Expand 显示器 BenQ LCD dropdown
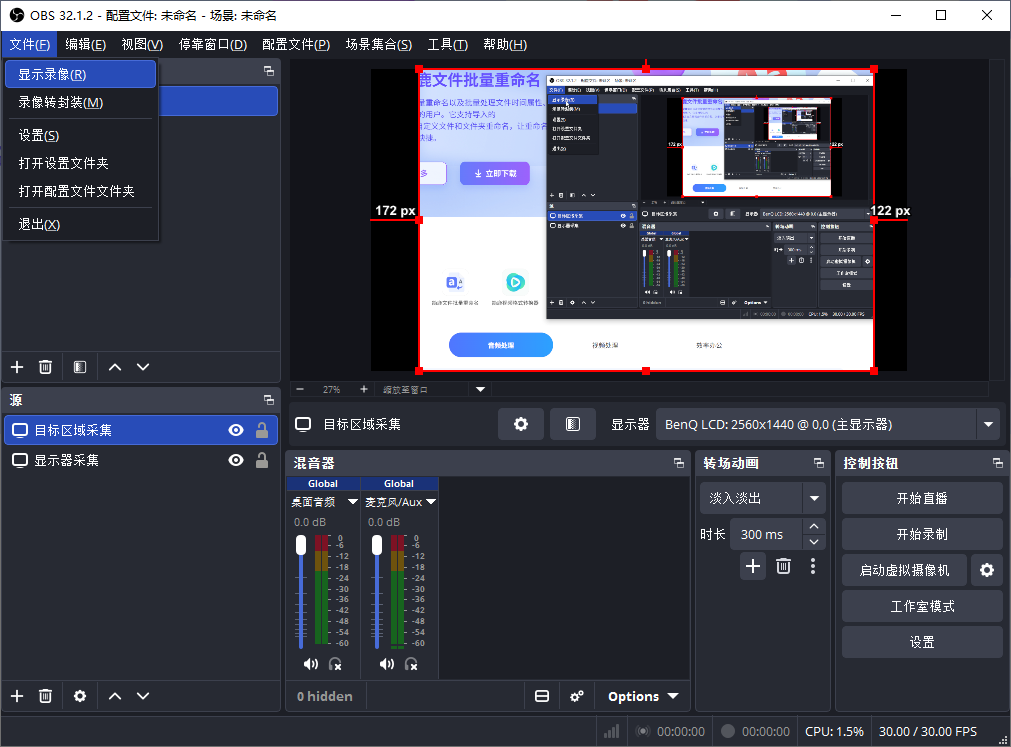 tap(988, 425)
